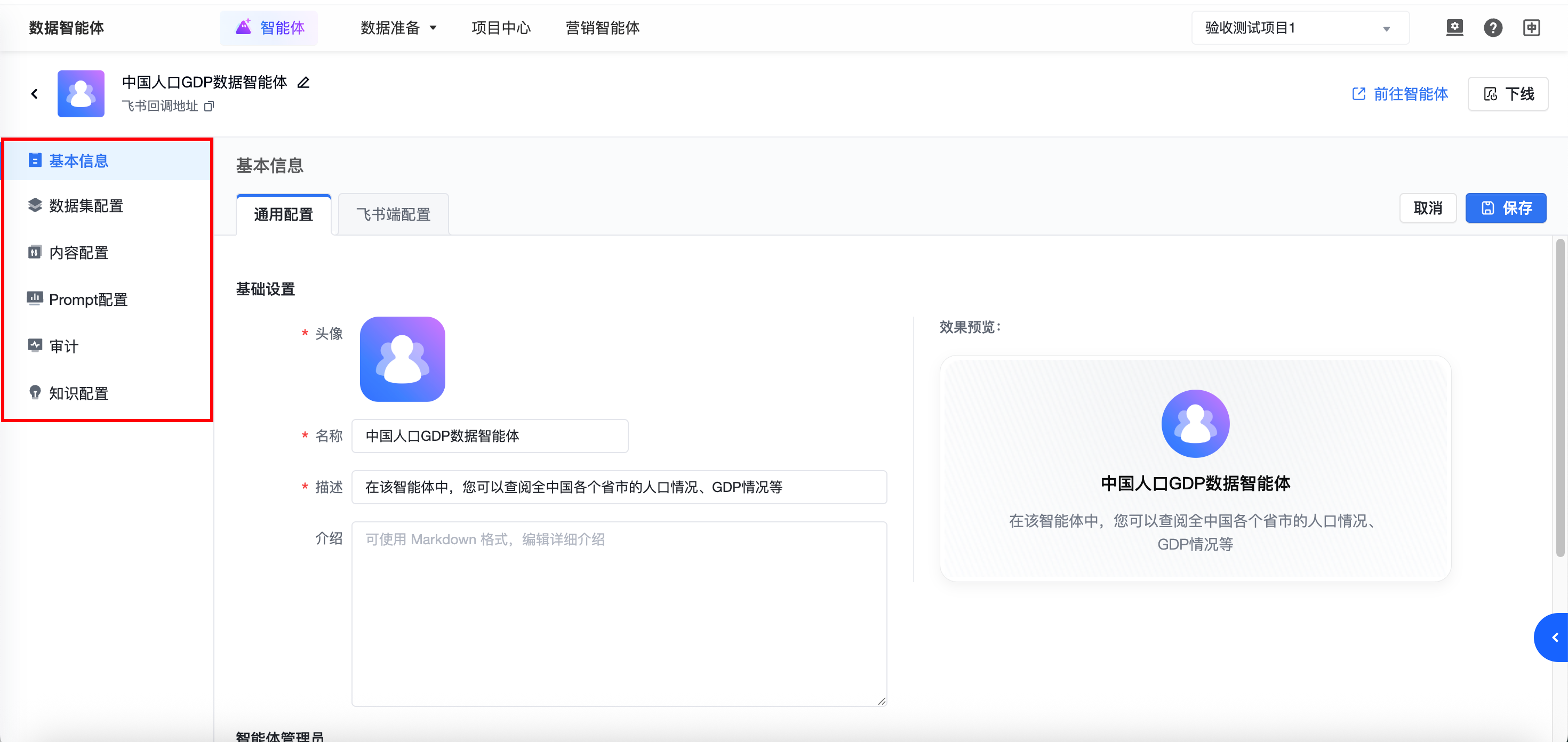Open the help question mark icon
This screenshot has height=742, width=1568.
[1492, 28]
